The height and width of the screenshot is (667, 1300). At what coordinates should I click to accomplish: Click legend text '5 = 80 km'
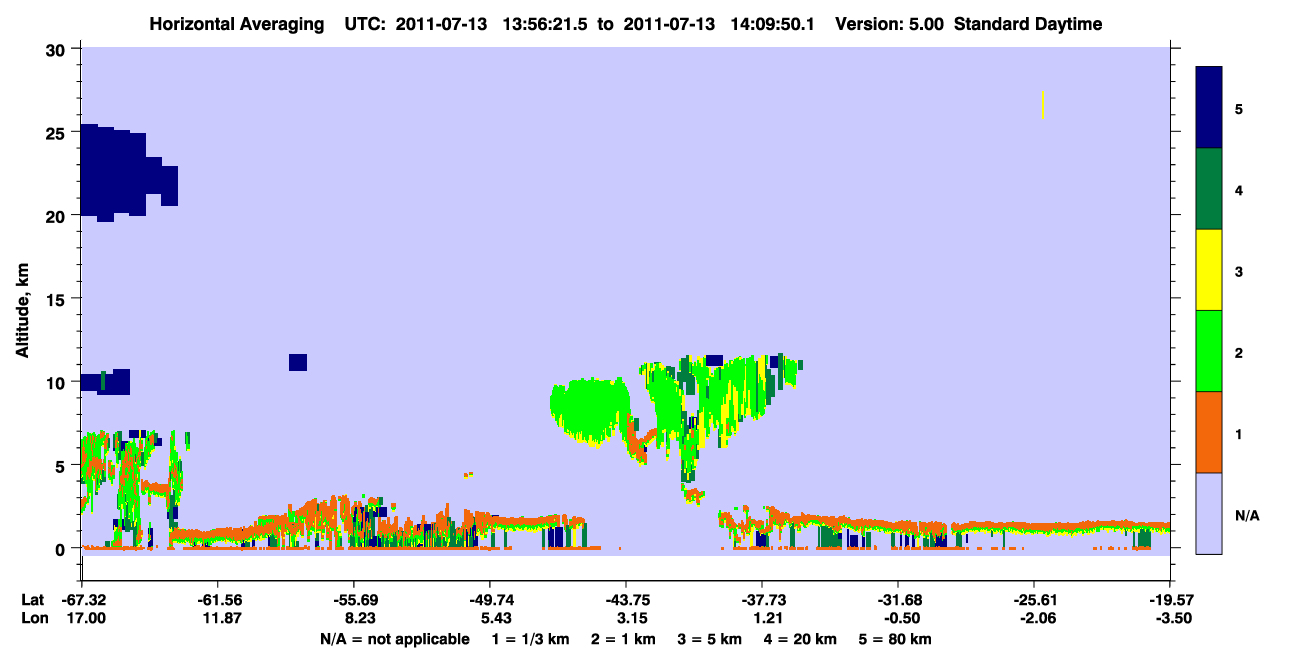(895, 639)
